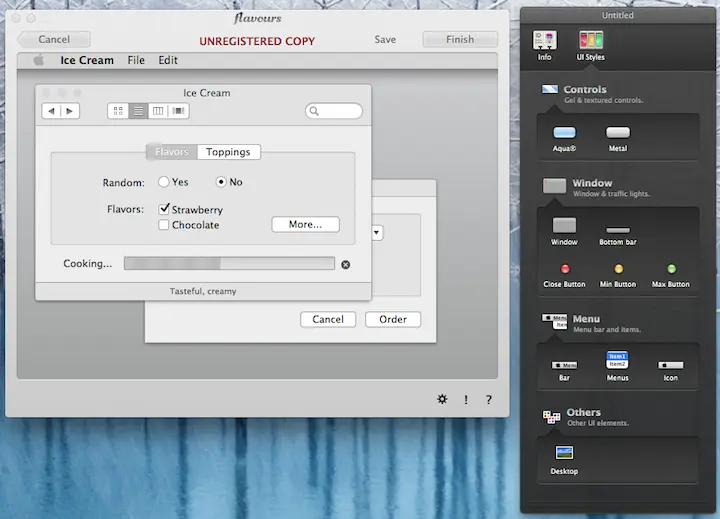Uncheck the Strawberry checkbox
Image resolution: width=720 pixels, height=519 pixels.
click(x=164, y=209)
